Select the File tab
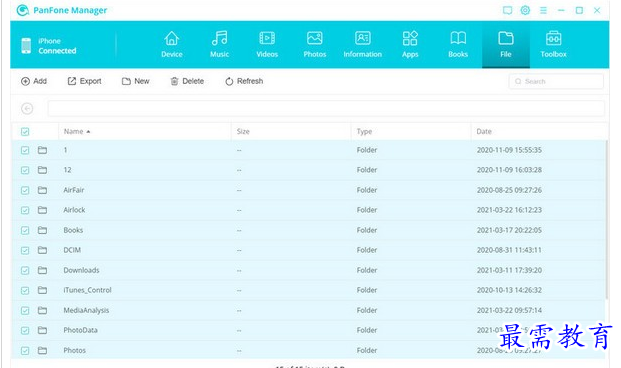The height and width of the screenshot is (368, 621). point(506,44)
